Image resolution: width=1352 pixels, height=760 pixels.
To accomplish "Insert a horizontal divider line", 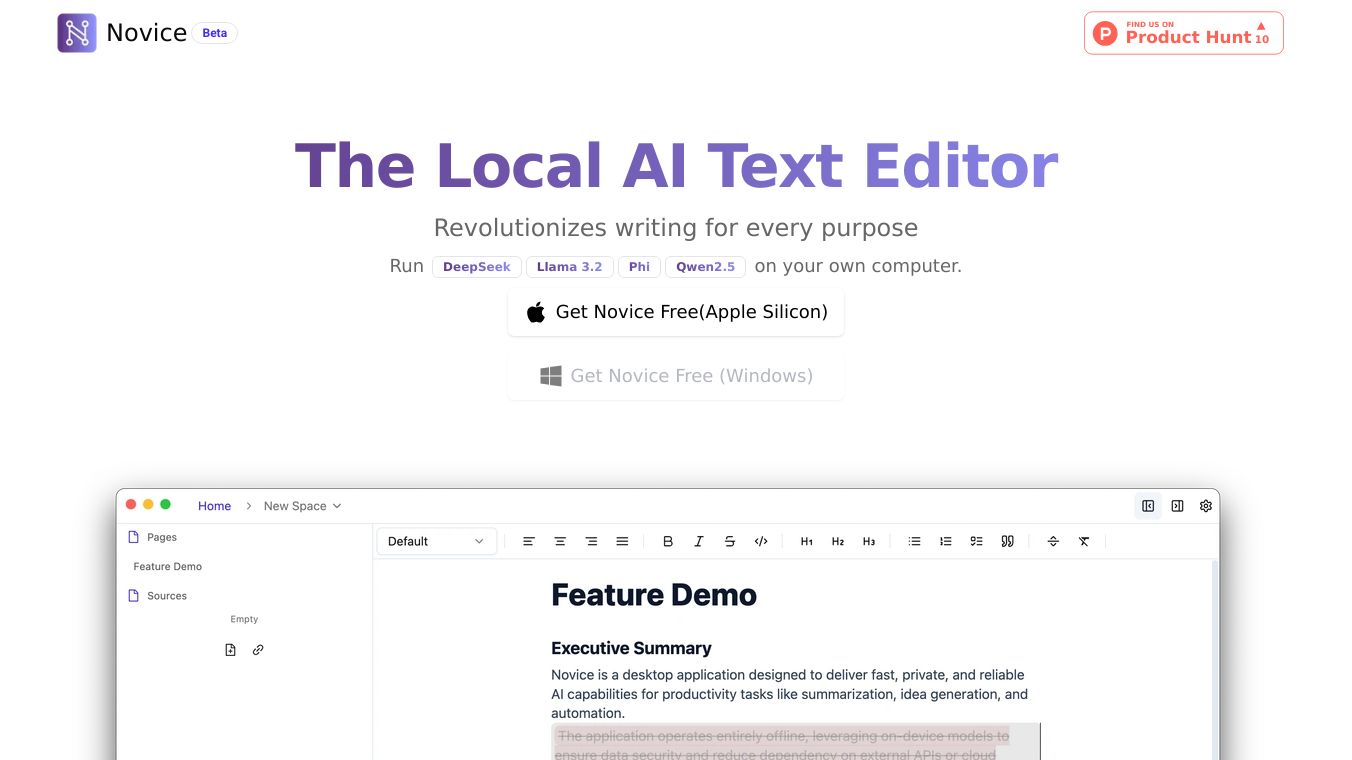I will coord(1053,541).
